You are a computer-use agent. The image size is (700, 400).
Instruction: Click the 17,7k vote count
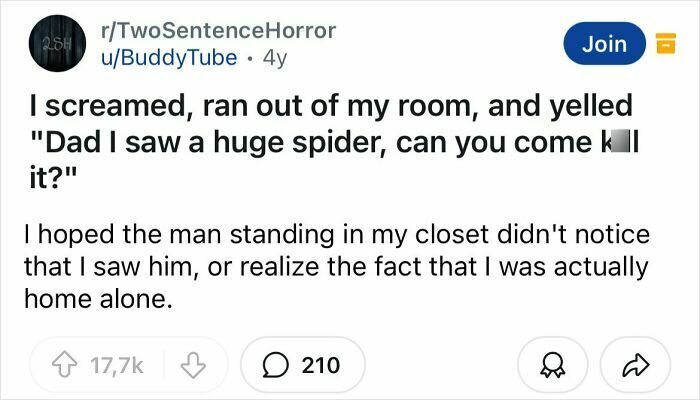[x=117, y=365]
